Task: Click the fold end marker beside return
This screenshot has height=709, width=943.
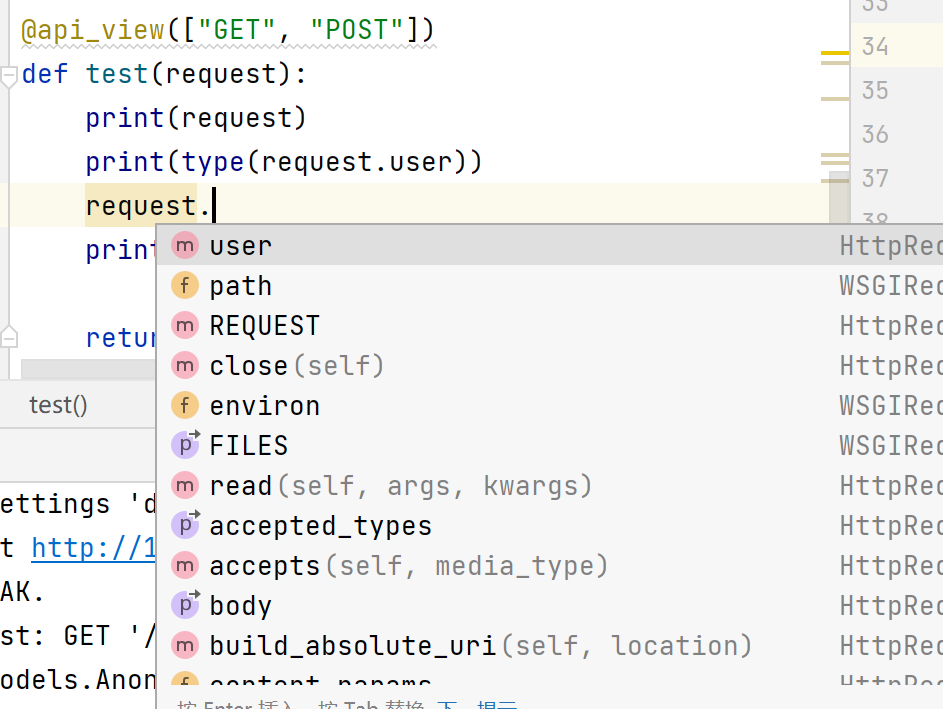Action: coord(9,337)
